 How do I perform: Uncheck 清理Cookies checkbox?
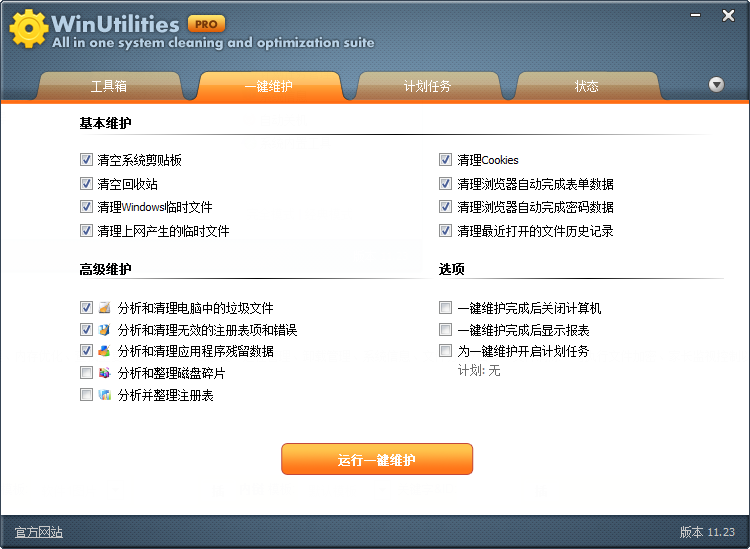[x=445, y=159]
